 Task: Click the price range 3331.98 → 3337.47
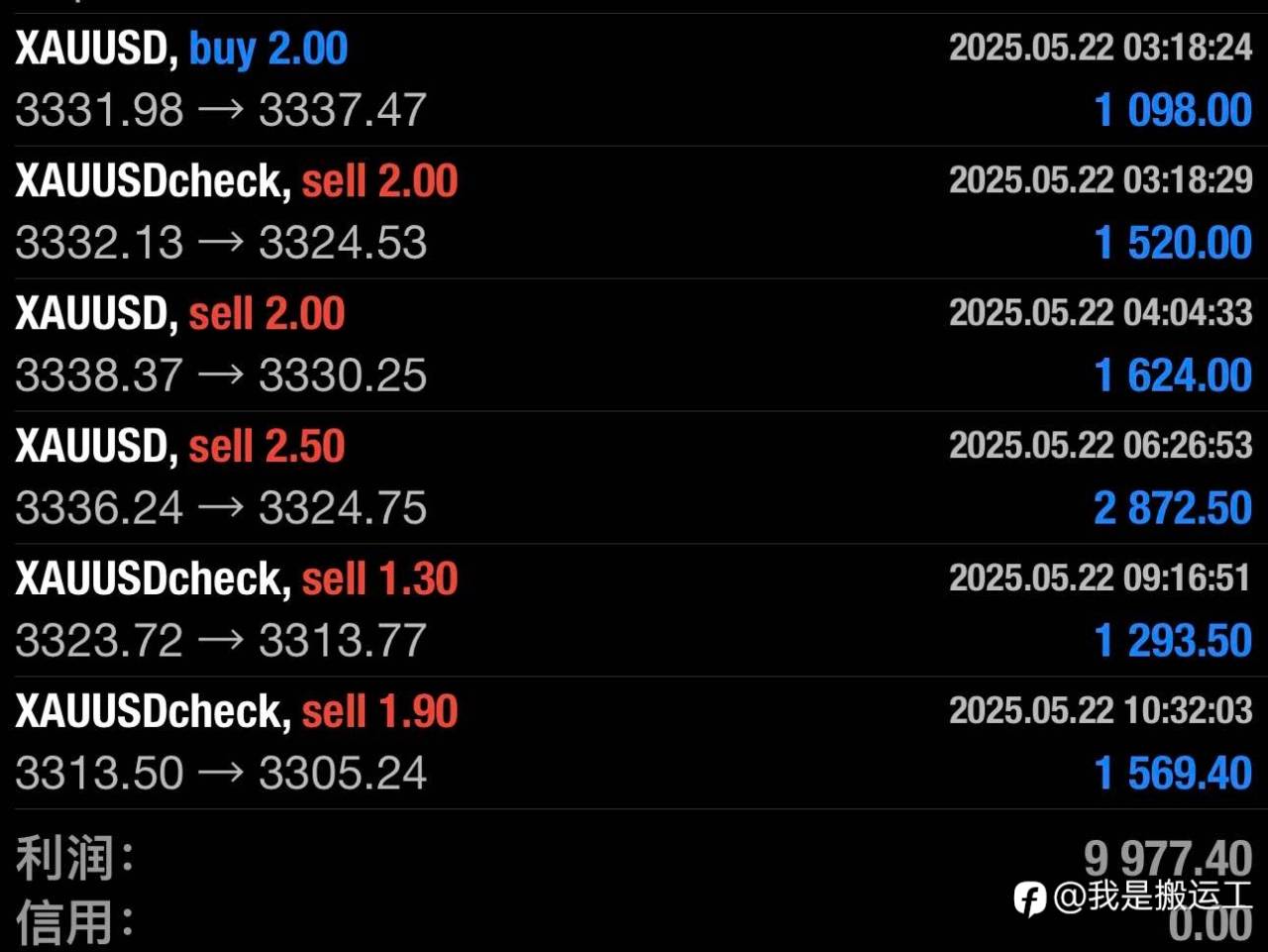tap(221, 110)
